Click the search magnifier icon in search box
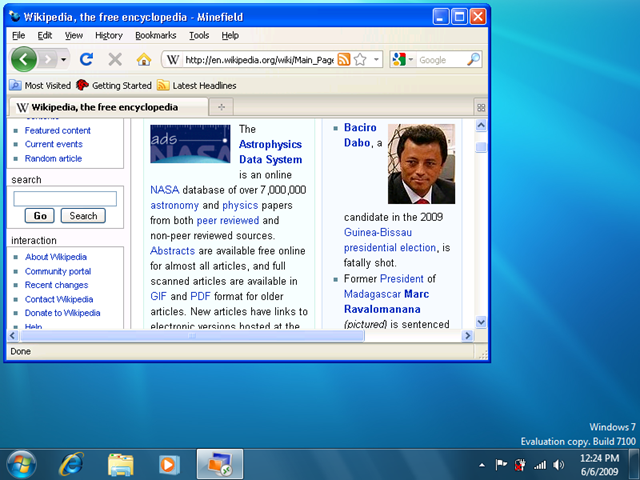 tap(473, 60)
